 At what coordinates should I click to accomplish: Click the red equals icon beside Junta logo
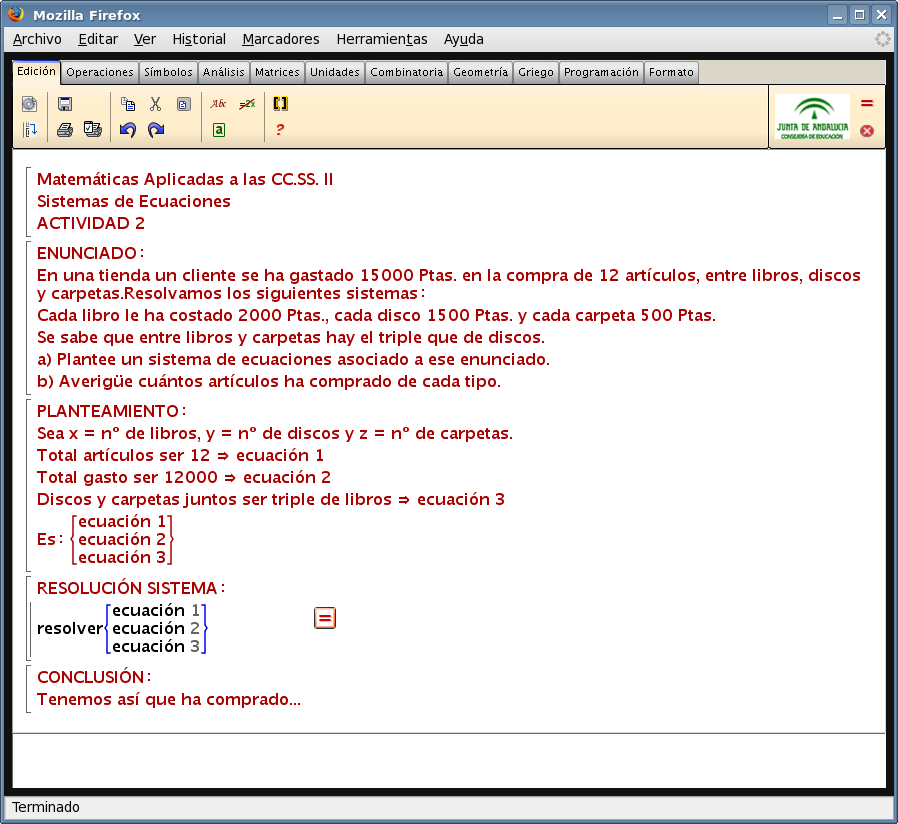click(867, 103)
